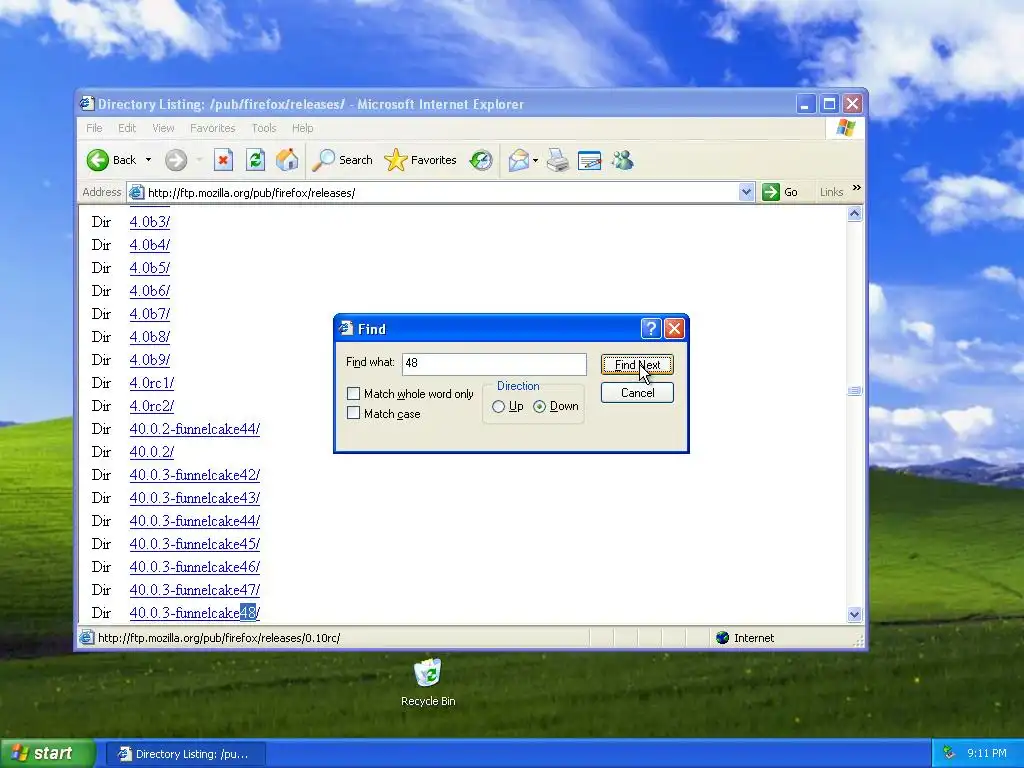The width and height of the screenshot is (1024, 768).
Task: Close the Find dialog with X
Action: pos(674,328)
